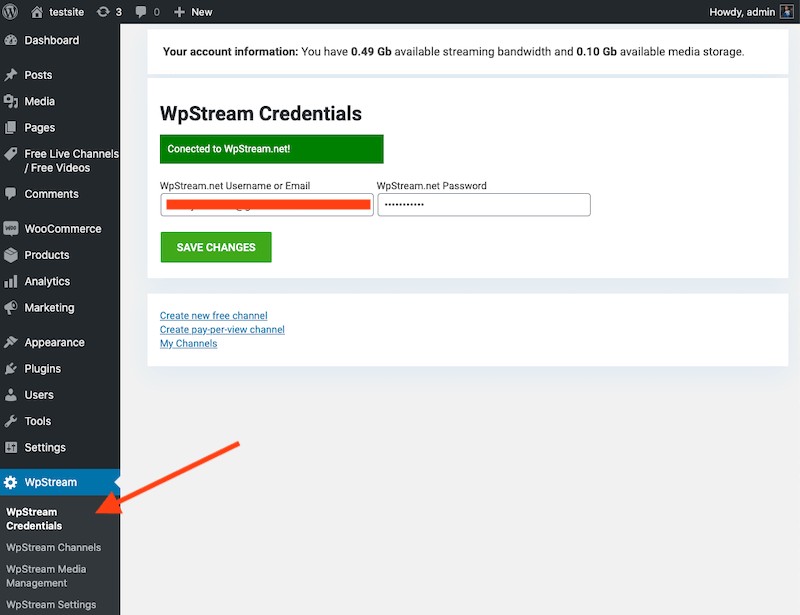
Task: Click Howdy, admin account text
Action: [x=742, y=12]
